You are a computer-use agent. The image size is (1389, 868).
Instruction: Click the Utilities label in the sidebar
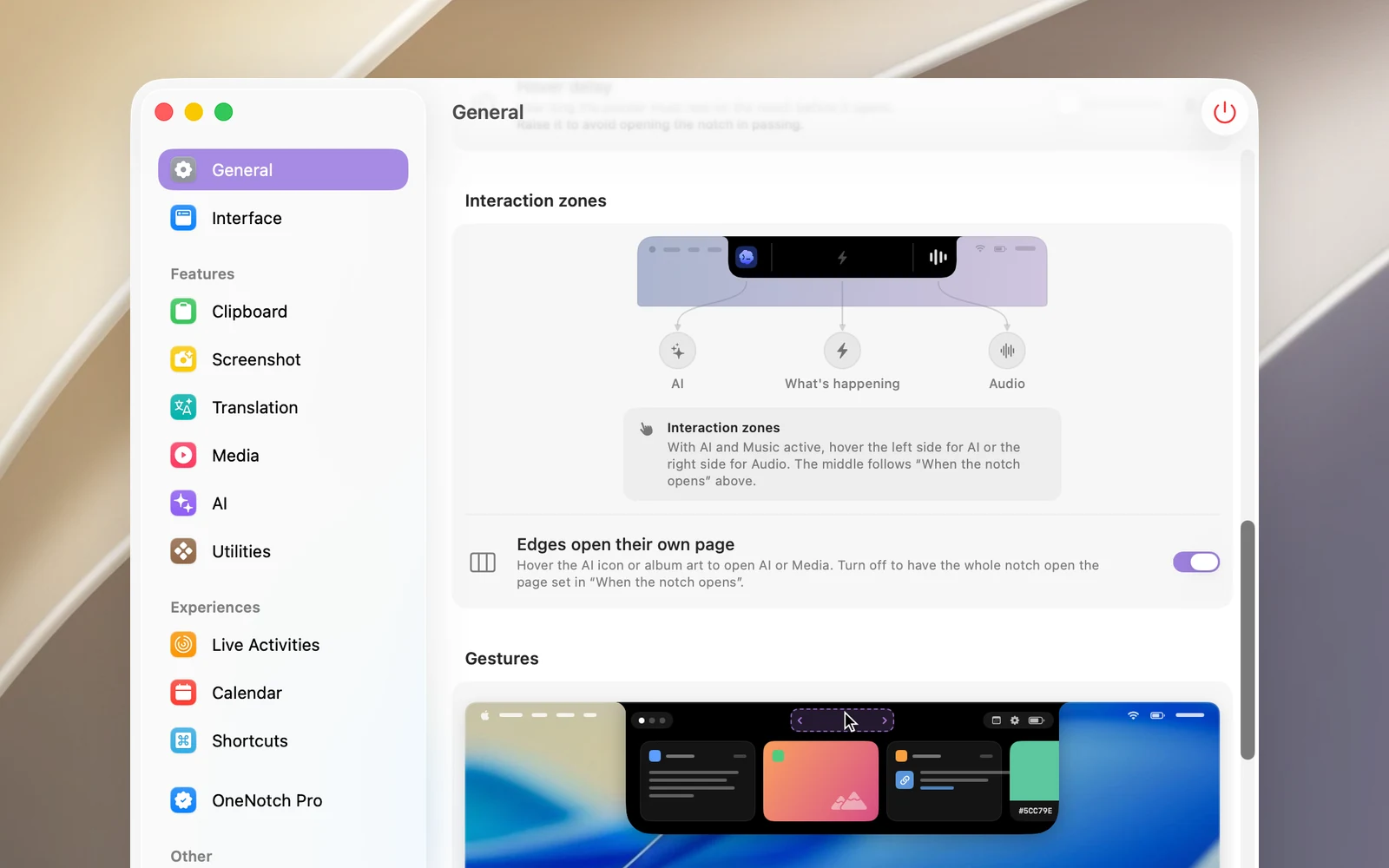pyautogui.click(x=241, y=551)
